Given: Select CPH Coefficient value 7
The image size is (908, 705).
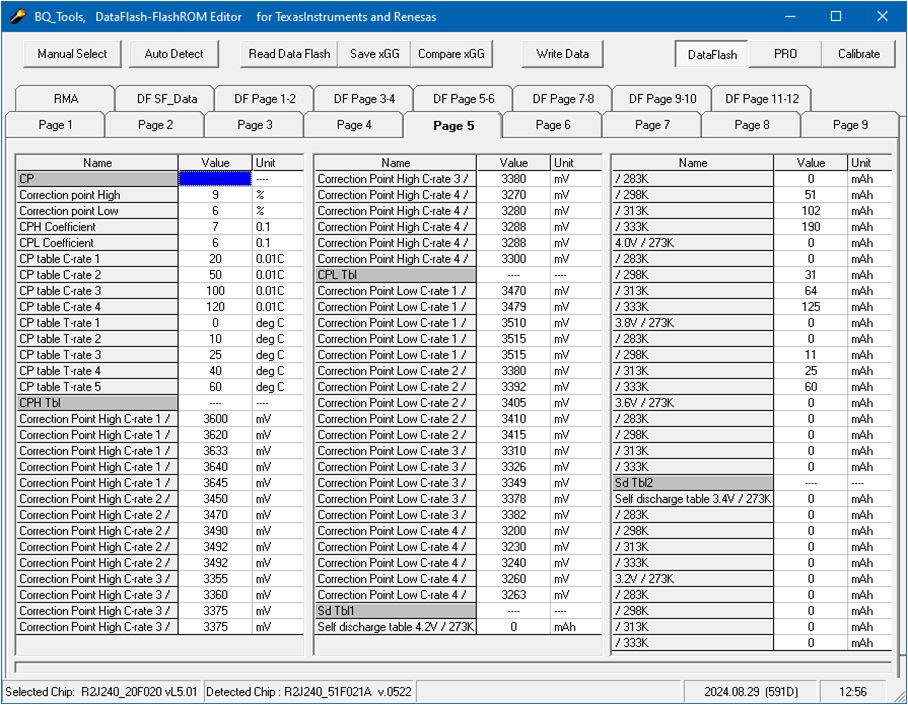Looking at the screenshot, I should [x=215, y=227].
